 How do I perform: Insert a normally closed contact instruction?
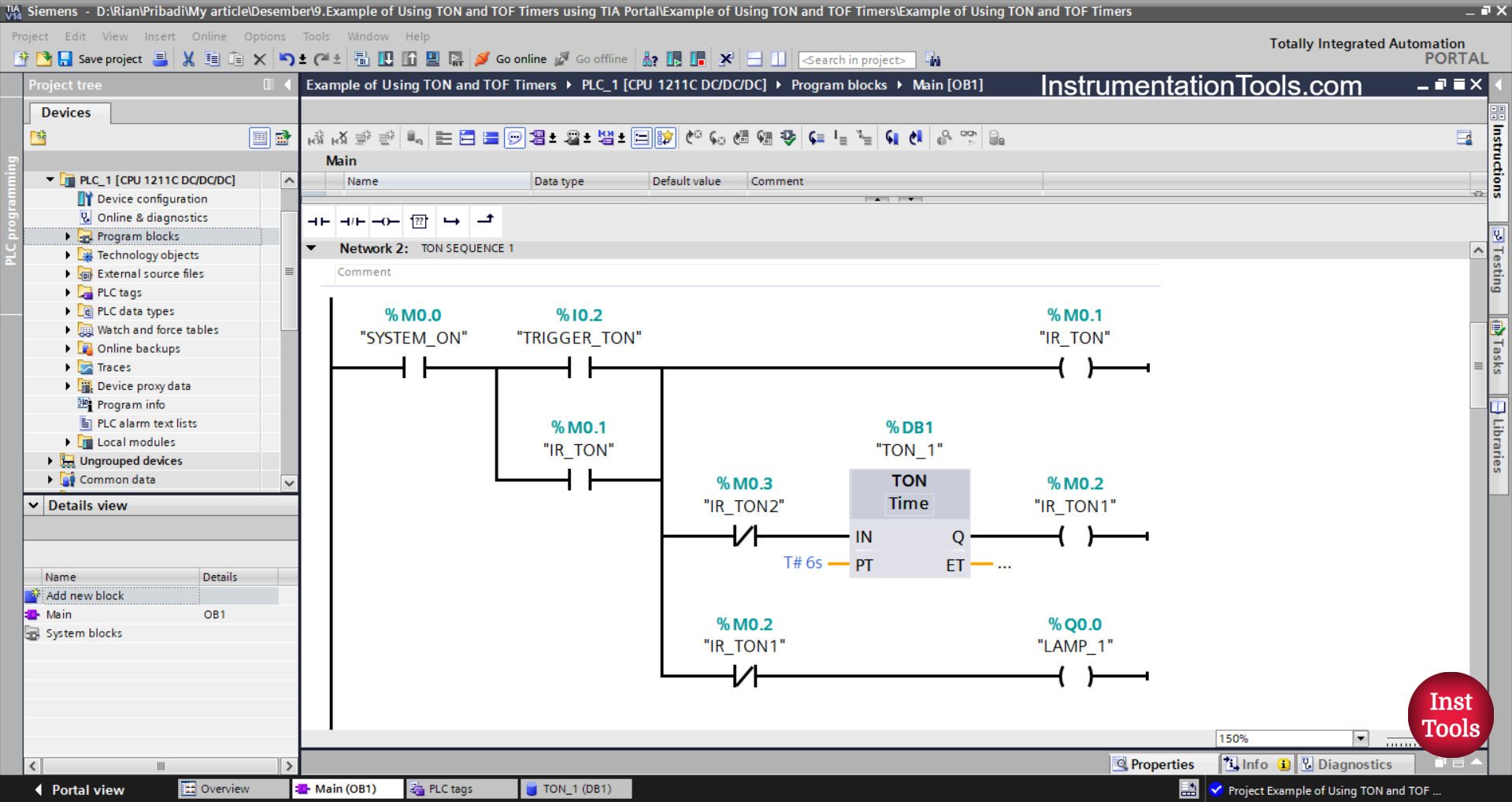click(x=352, y=221)
